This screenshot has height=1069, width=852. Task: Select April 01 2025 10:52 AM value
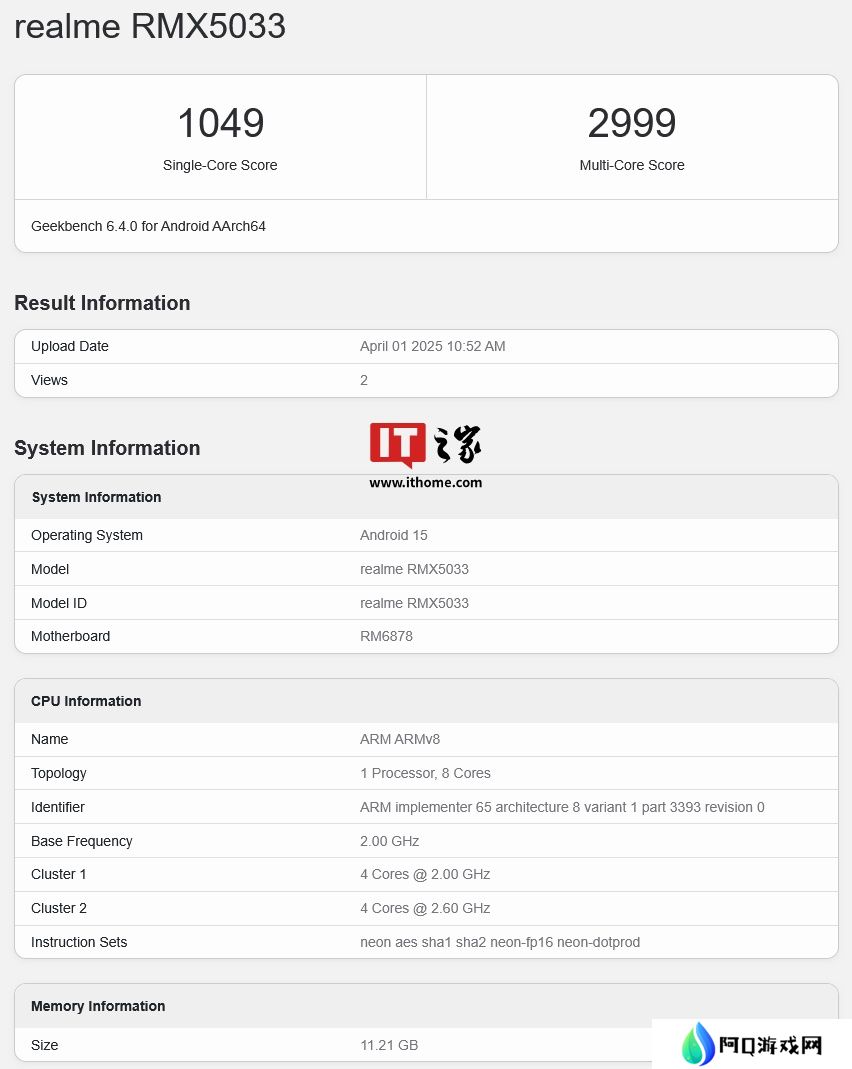coord(433,346)
